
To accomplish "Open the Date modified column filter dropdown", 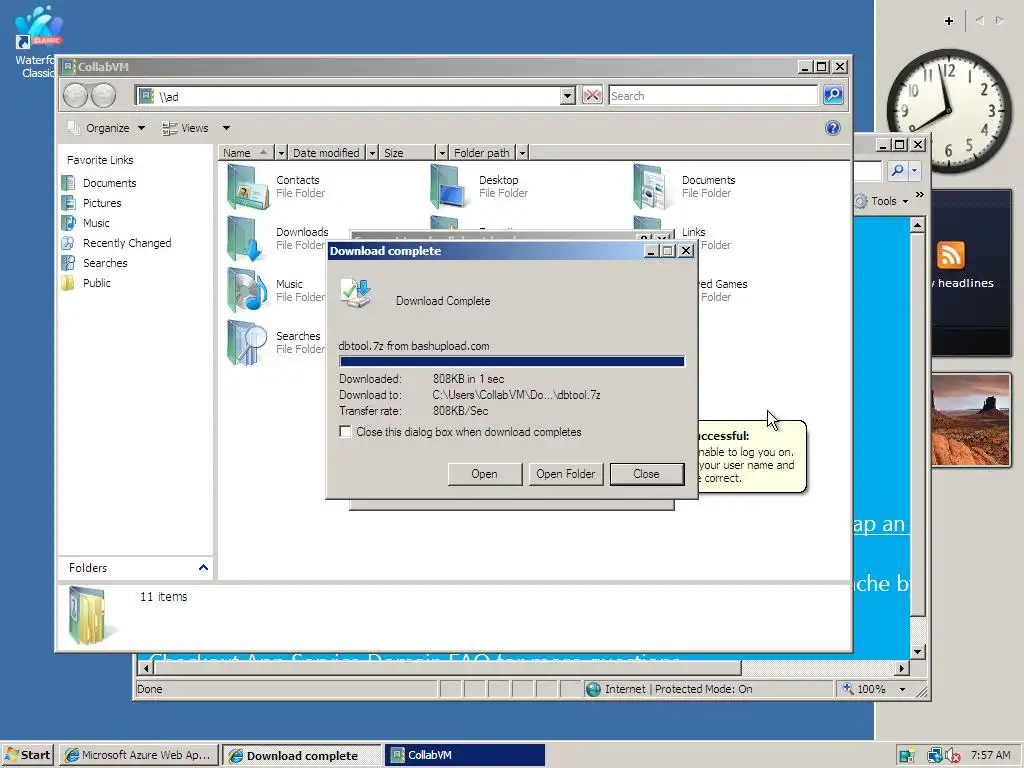I will point(372,153).
